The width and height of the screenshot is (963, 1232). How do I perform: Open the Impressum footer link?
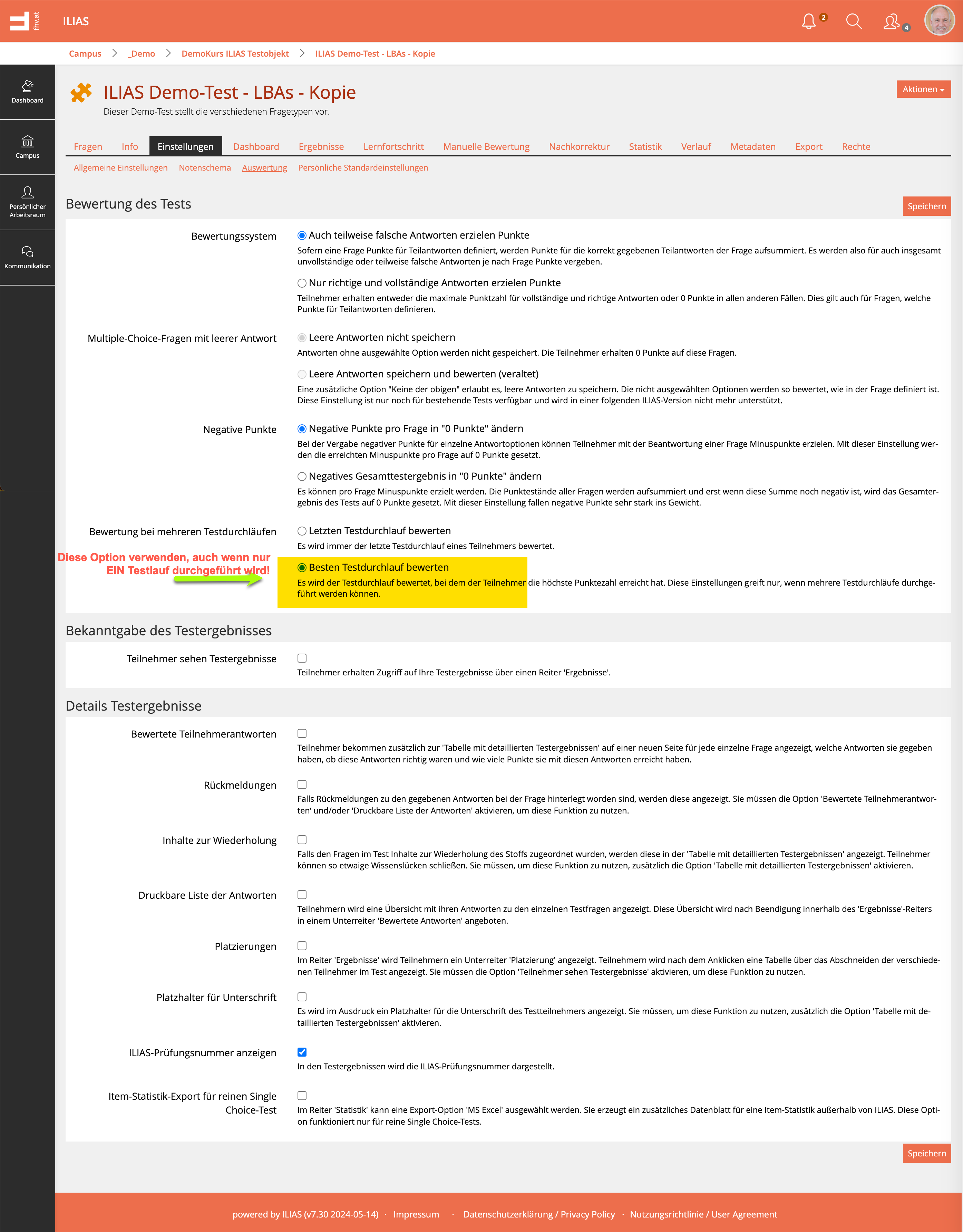(416, 1214)
